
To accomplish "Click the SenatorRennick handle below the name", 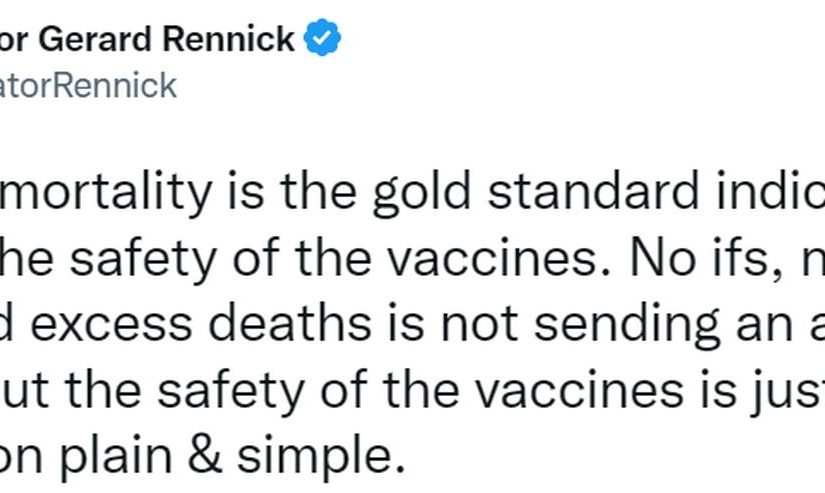I will point(88,85).
